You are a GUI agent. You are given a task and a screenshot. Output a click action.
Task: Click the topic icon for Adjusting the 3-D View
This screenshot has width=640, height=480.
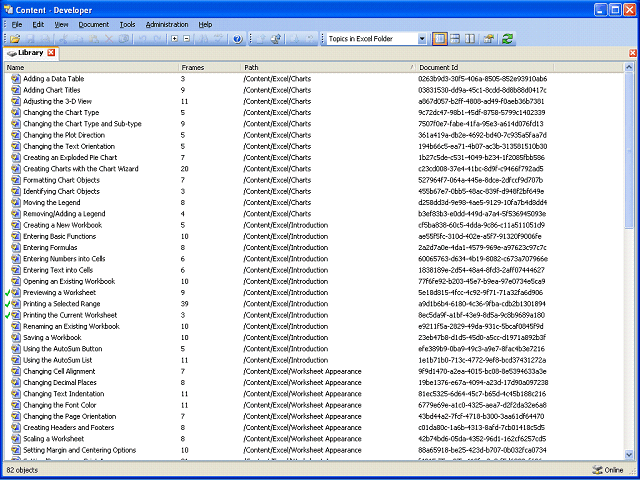(x=16, y=101)
